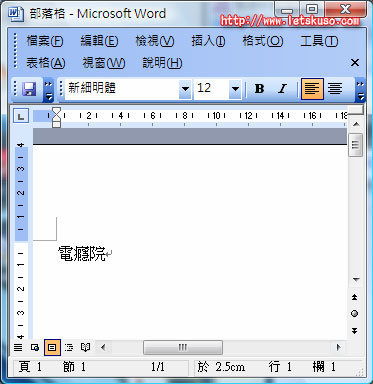The width and height of the screenshot is (373, 384).
Task: Open the 表格(A) menu
Action: (x=46, y=63)
